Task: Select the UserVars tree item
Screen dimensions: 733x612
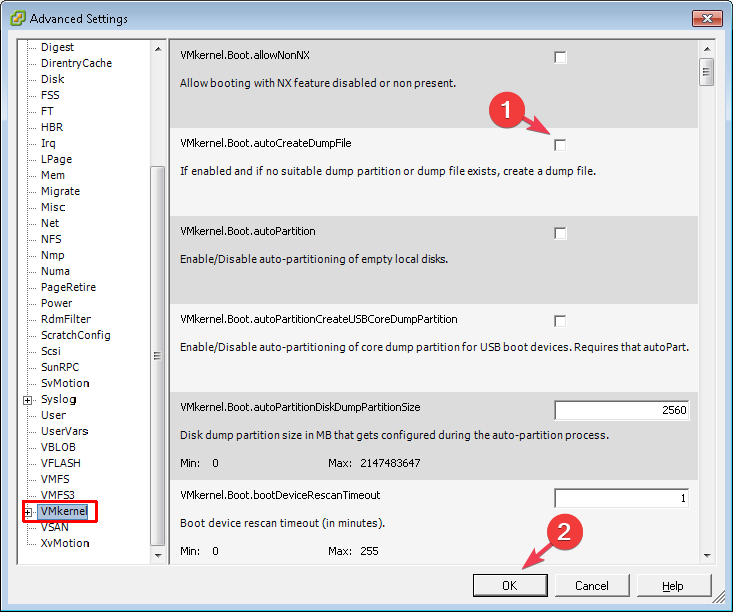Action: [65, 431]
